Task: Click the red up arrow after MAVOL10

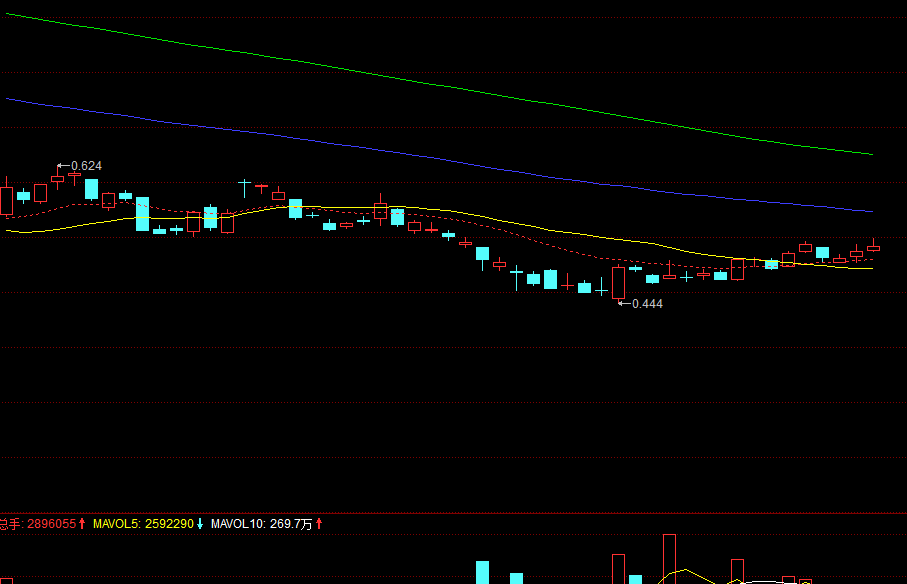Action: (319, 524)
